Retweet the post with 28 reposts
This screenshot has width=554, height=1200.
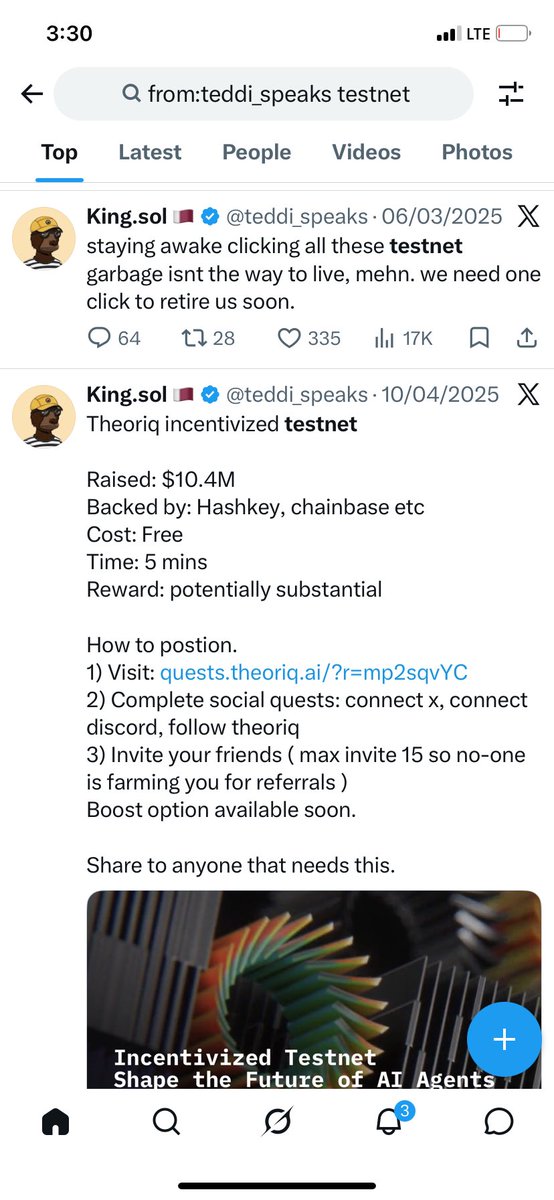click(x=207, y=338)
